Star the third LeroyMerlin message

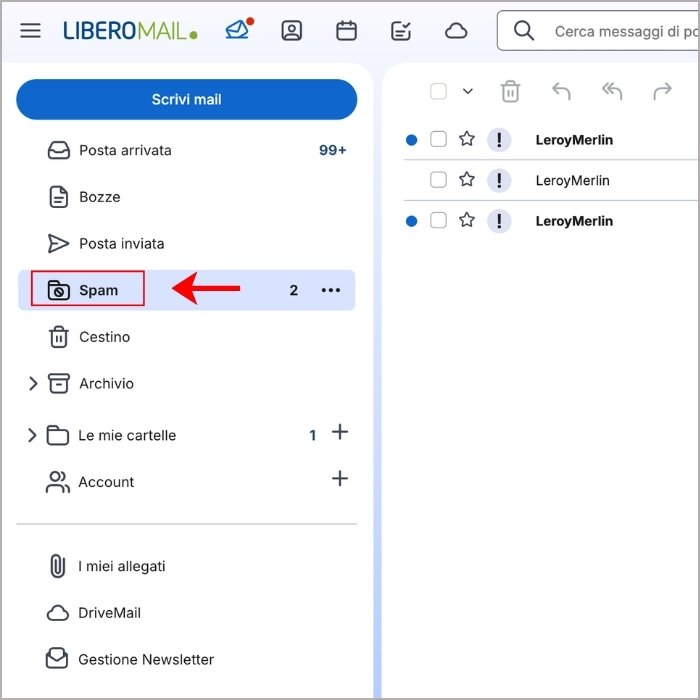[x=467, y=220]
